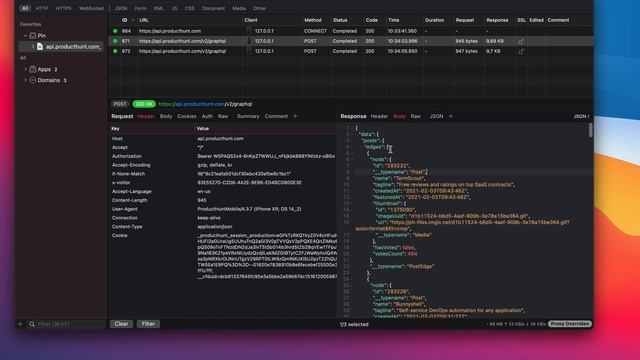This screenshot has width=640, height=360.
Task: Open the JSON format dropdown in Response
Action: 581,116
